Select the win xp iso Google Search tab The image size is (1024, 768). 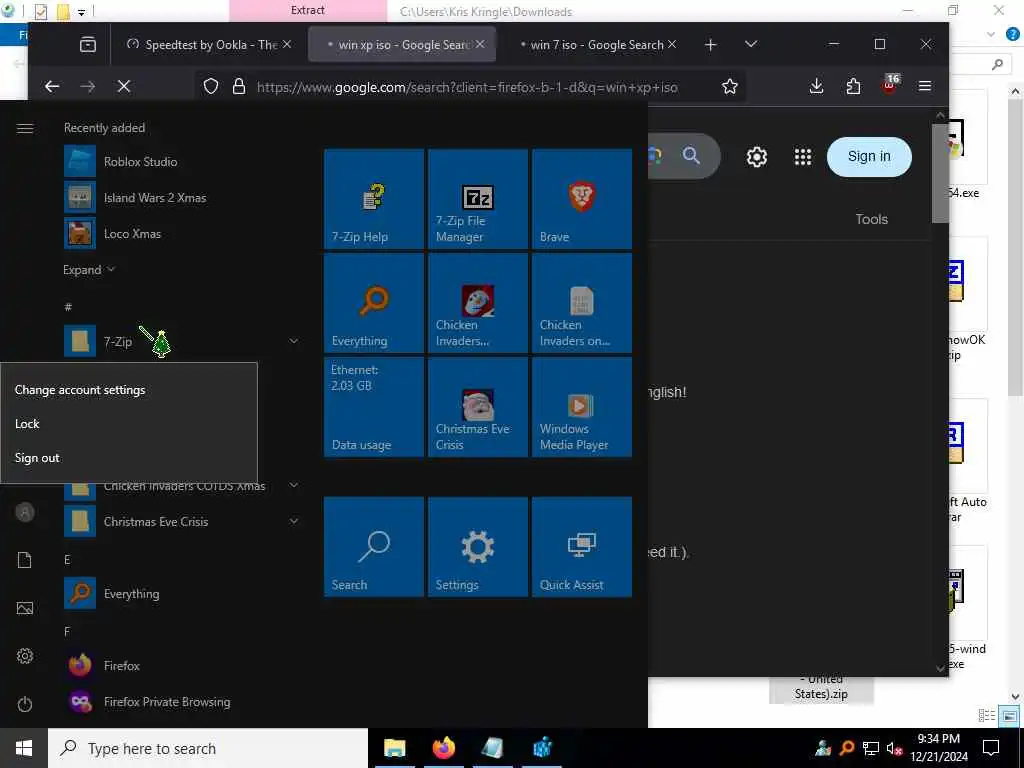pos(402,44)
